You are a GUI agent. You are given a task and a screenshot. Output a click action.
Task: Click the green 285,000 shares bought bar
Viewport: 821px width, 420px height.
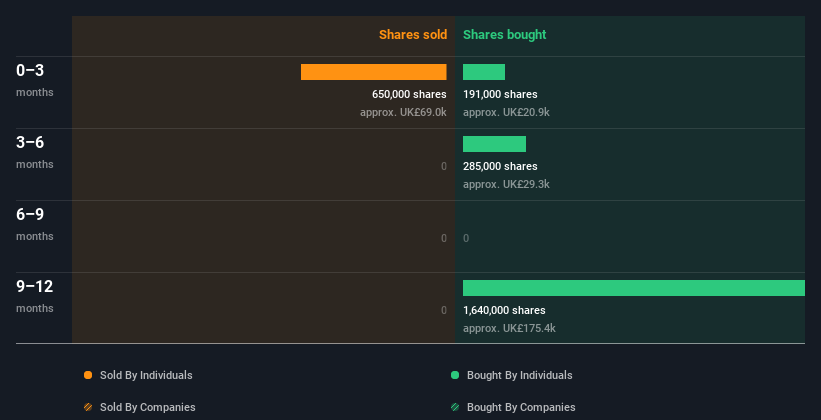point(494,144)
